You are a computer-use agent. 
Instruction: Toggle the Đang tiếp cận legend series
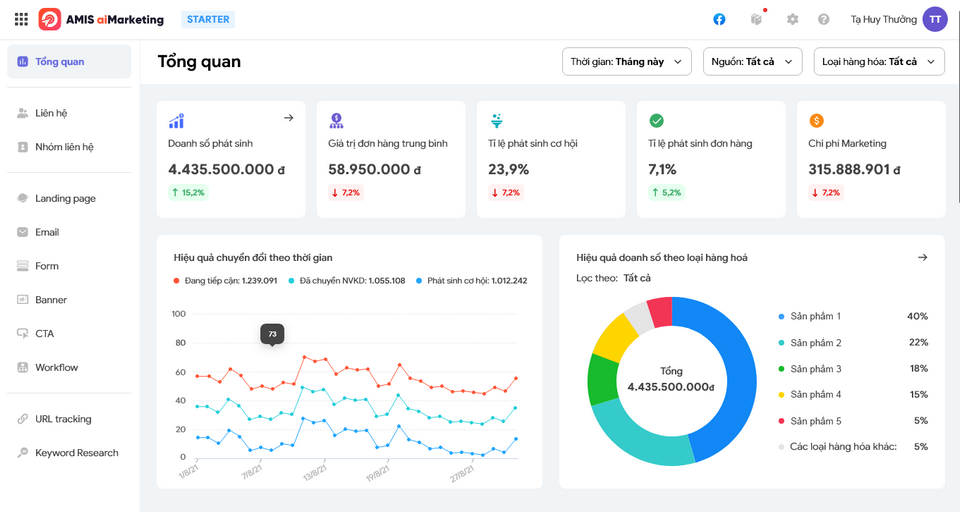point(225,281)
